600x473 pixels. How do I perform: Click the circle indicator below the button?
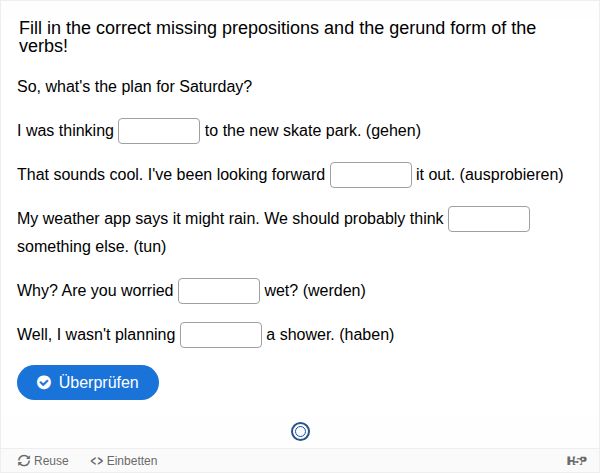[300, 431]
